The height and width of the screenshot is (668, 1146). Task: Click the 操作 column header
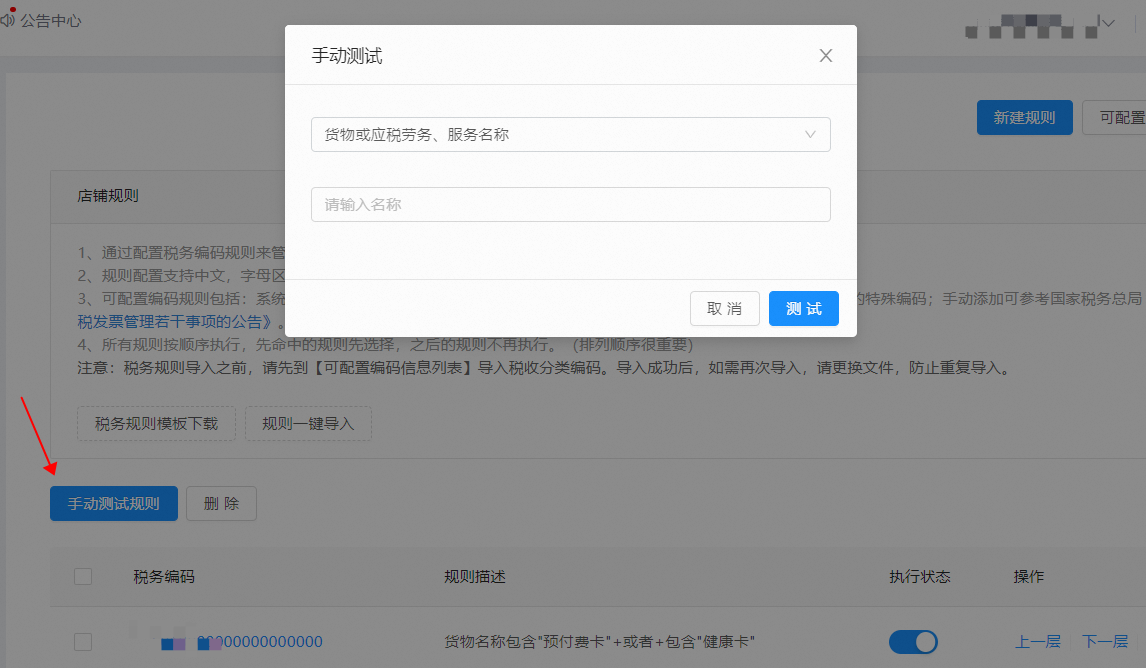click(x=1028, y=577)
